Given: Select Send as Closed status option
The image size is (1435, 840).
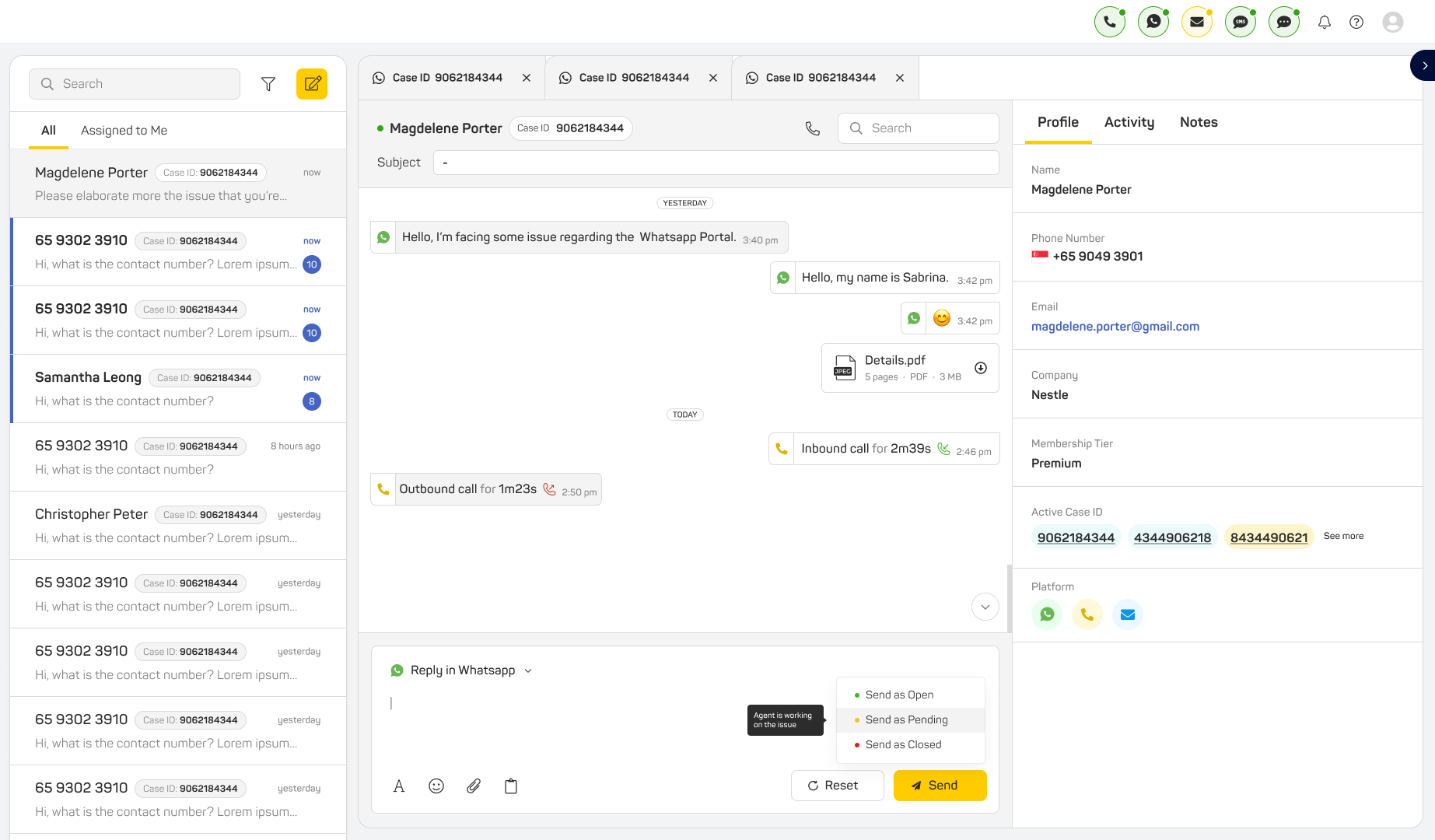Looking at the screenshot, I should click(x=903, y=744).
